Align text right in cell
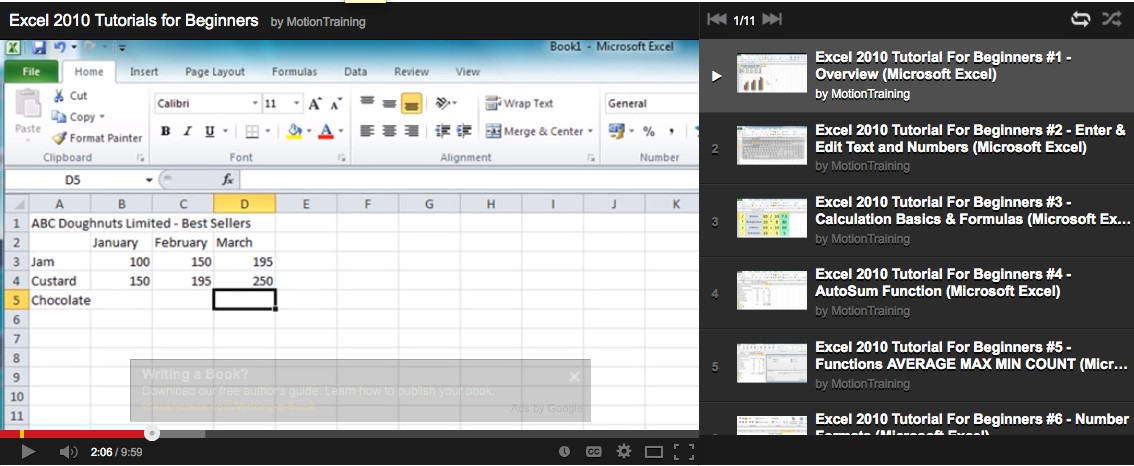Screen dimensions: 1134x466 412,131
